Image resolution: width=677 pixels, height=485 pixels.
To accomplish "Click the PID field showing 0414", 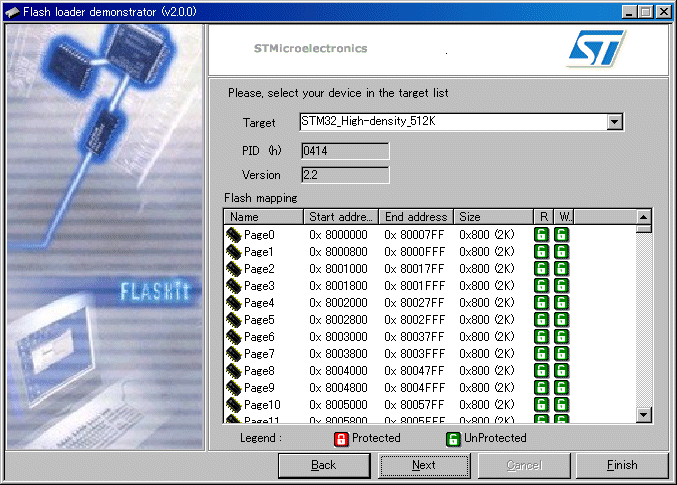I will [x=345, y=151].
